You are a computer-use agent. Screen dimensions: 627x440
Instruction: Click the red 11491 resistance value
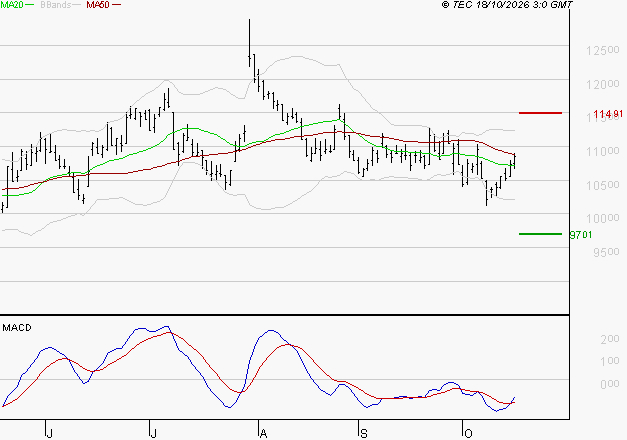point(608,114)
